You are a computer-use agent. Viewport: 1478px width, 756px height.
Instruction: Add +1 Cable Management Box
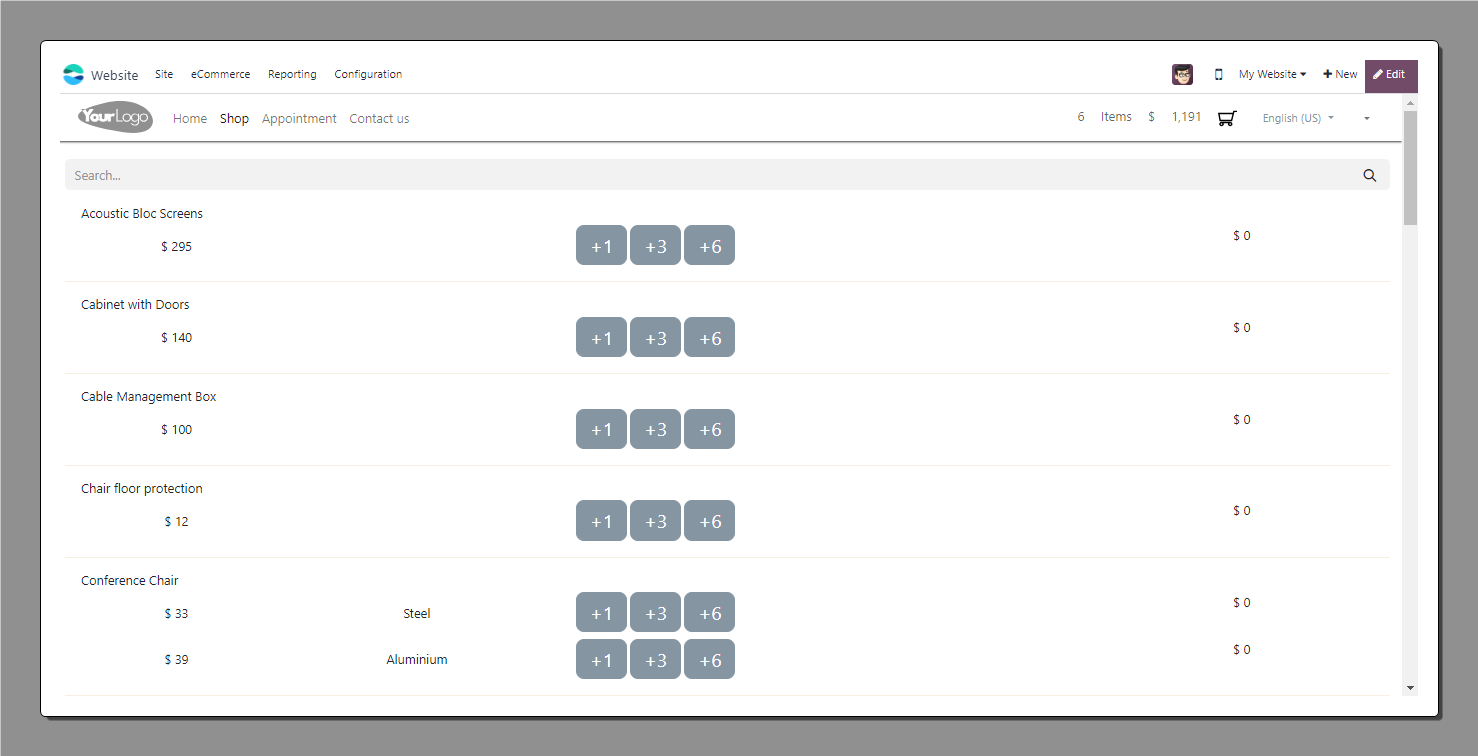pos(601,429)
